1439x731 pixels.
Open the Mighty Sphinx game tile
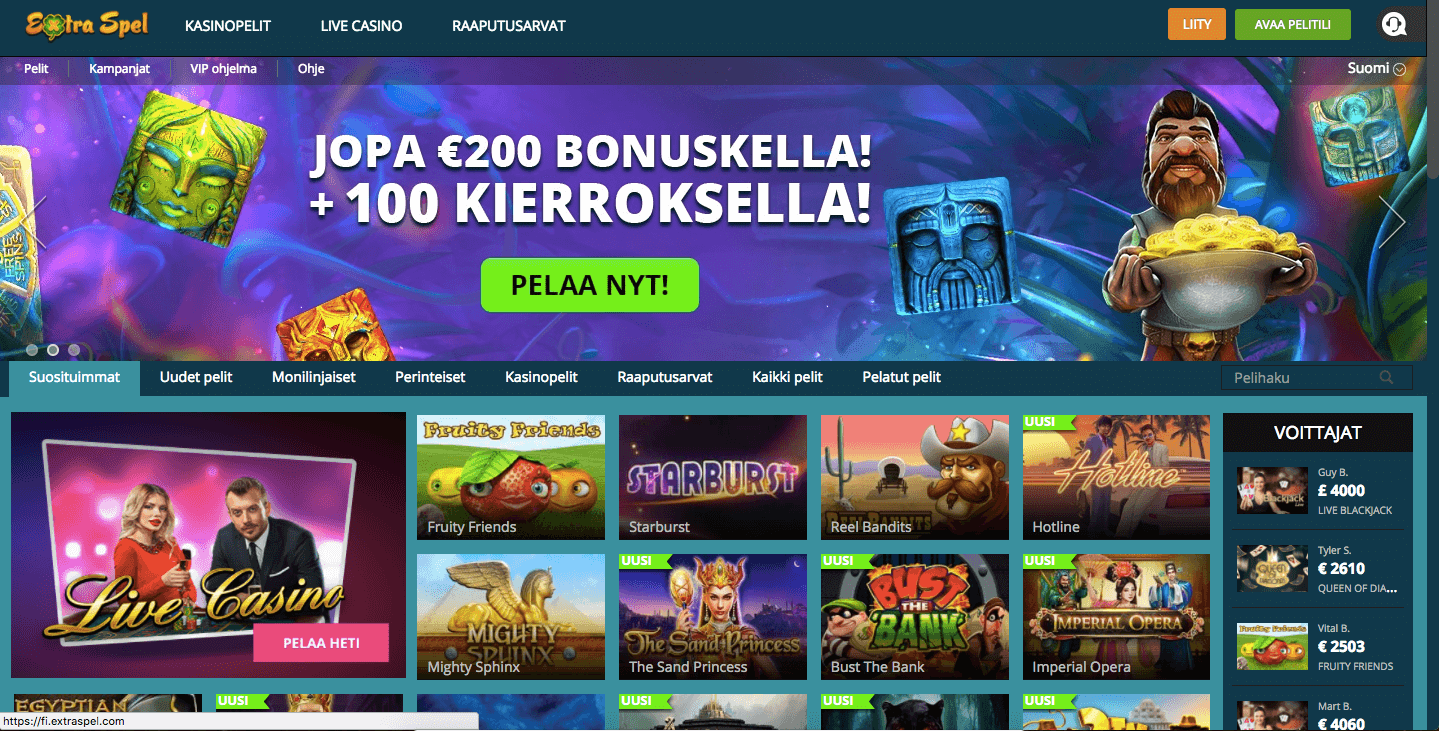tap(511, 617)
